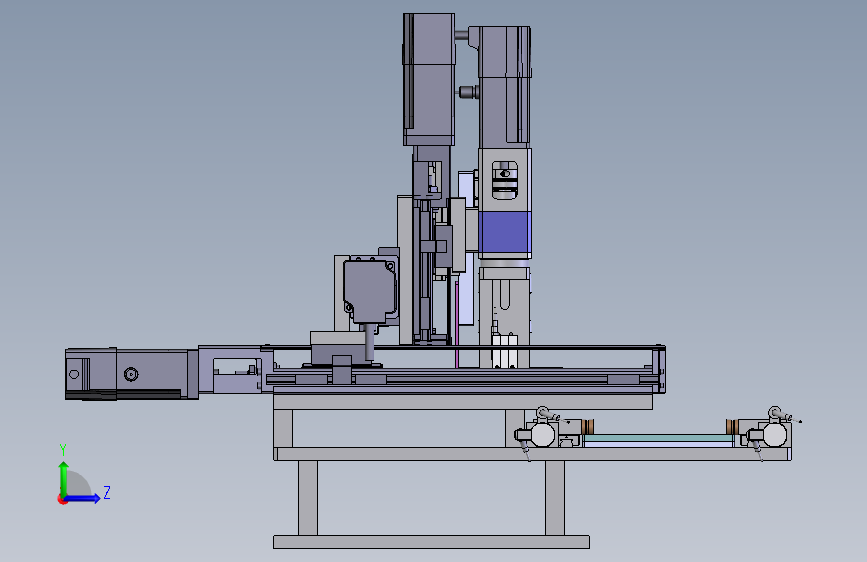Select the horizontal servo motor at the far left end
The image size is (867, 562).
click(x=132, y=373)
